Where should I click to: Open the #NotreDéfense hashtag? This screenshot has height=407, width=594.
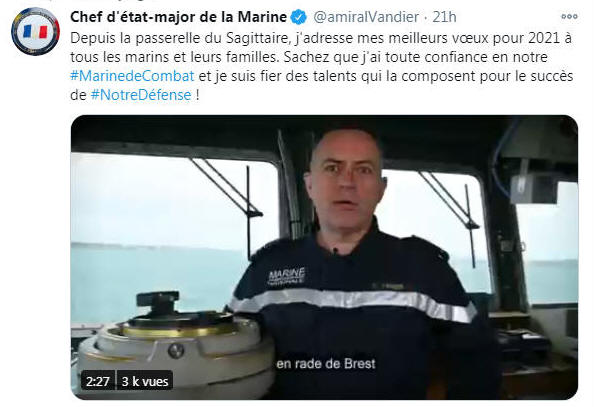tap(141, 95)
